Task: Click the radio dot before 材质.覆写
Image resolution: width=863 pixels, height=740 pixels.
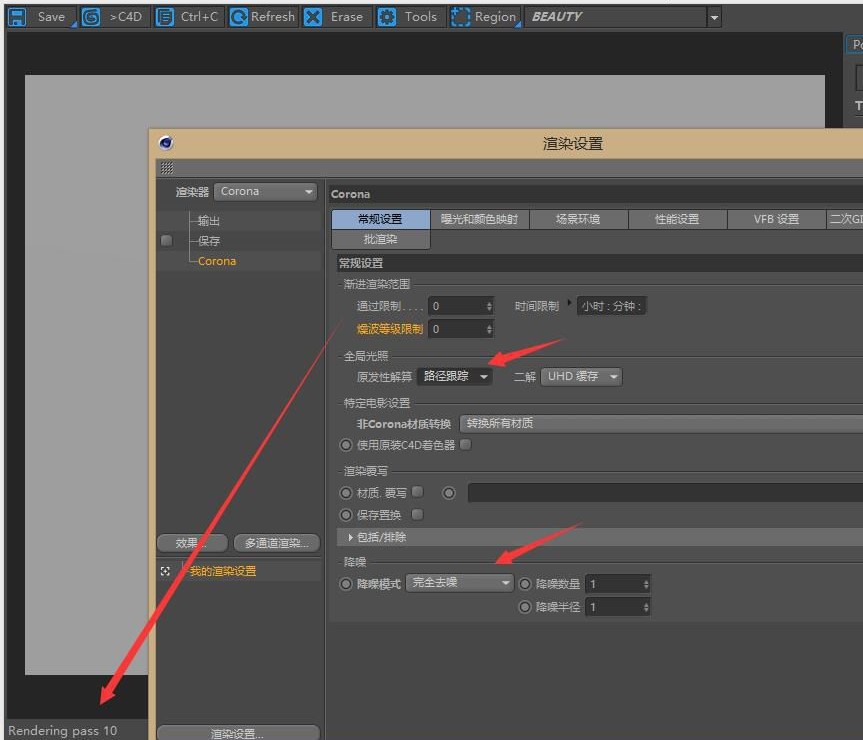Action: point(346,492)
